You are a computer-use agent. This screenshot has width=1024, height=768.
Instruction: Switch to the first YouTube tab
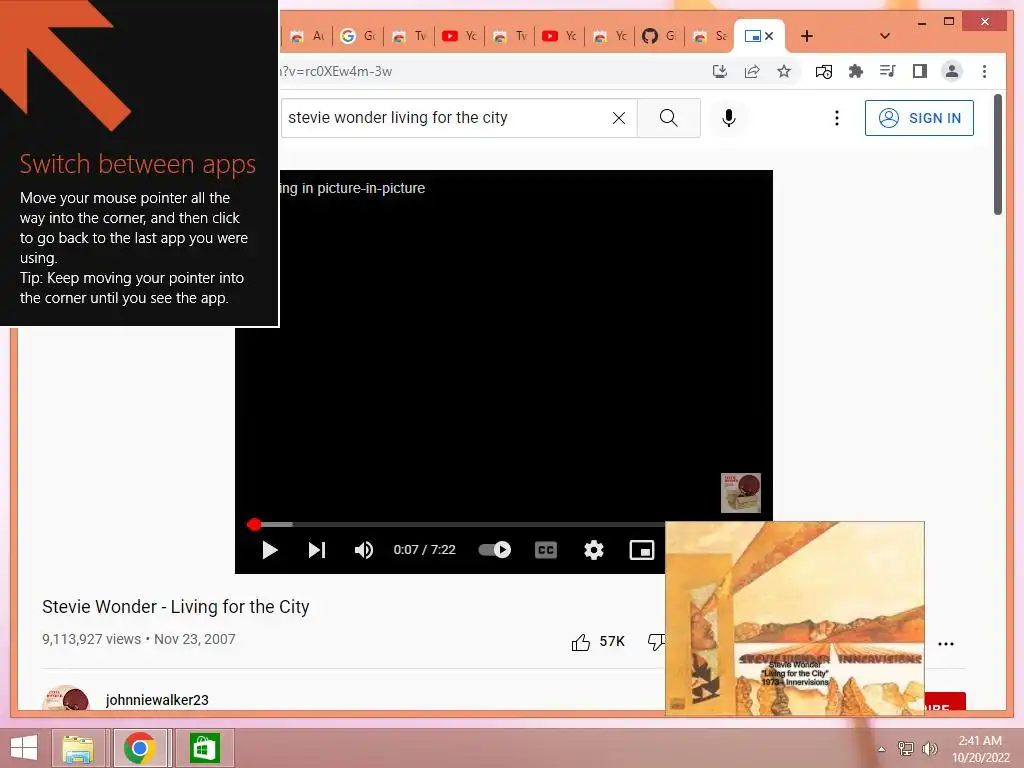(459, 36)
